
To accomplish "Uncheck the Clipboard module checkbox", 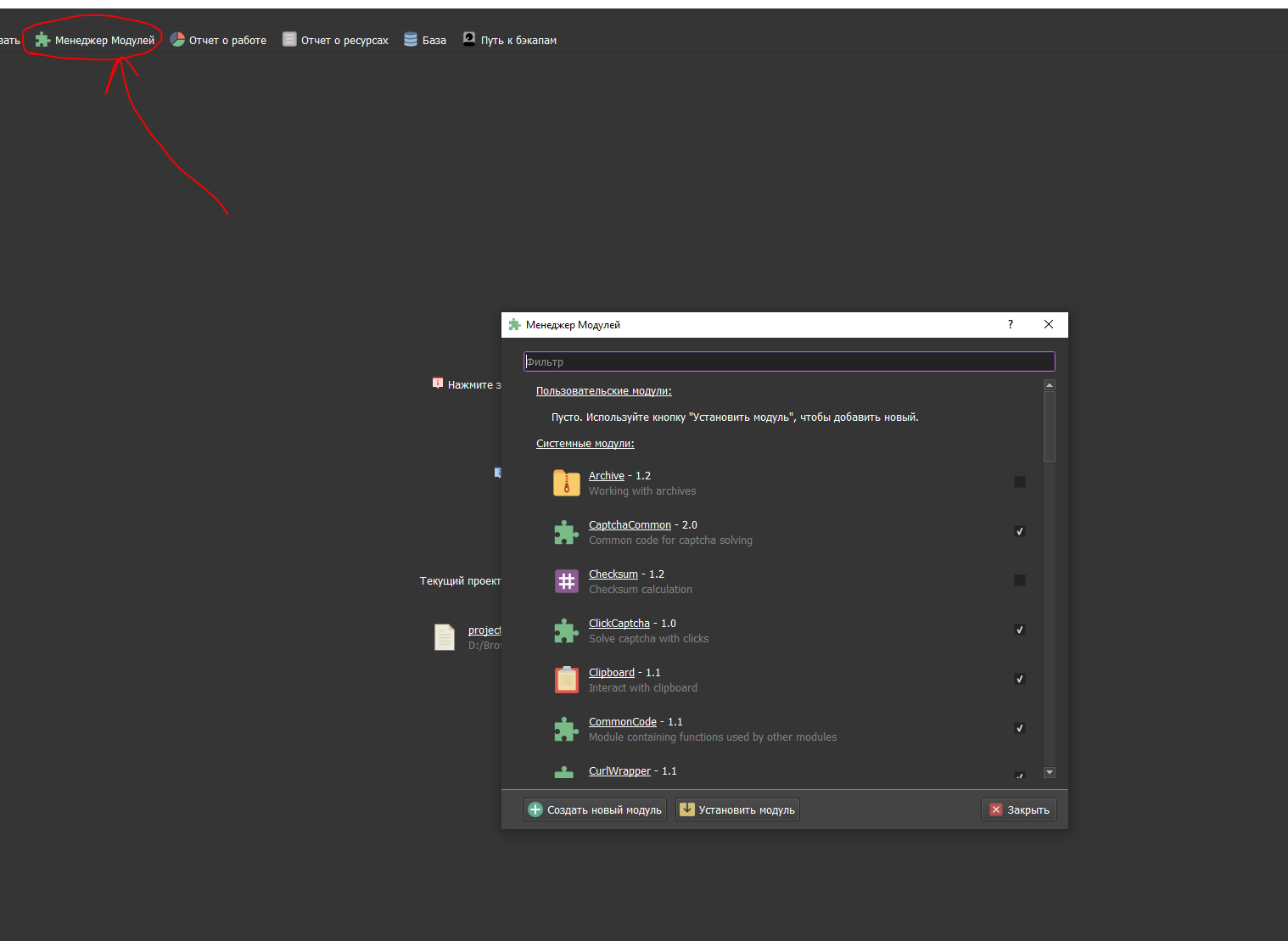I will 1020,679.
